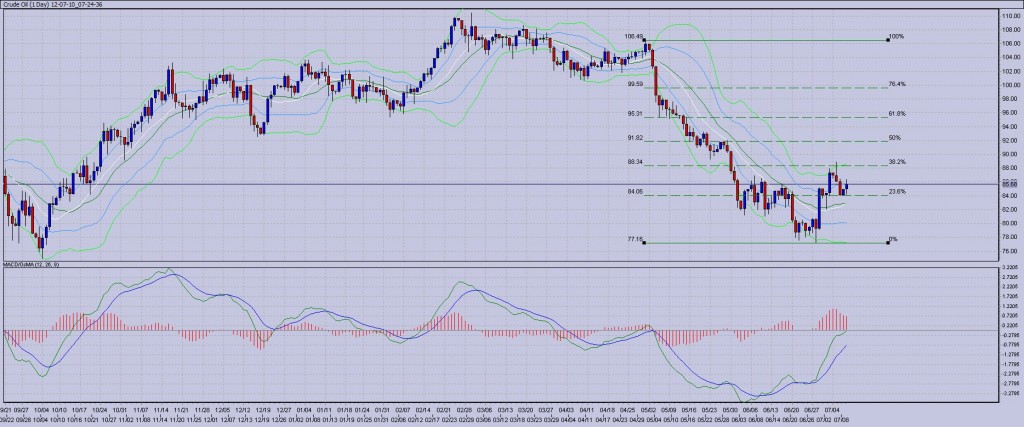Image resolution: width=1024 pixels, height=427 pixels.
Task: Click the Fibonacci bottom-left anchor handle at 77.15
Action: pos(646,243)
